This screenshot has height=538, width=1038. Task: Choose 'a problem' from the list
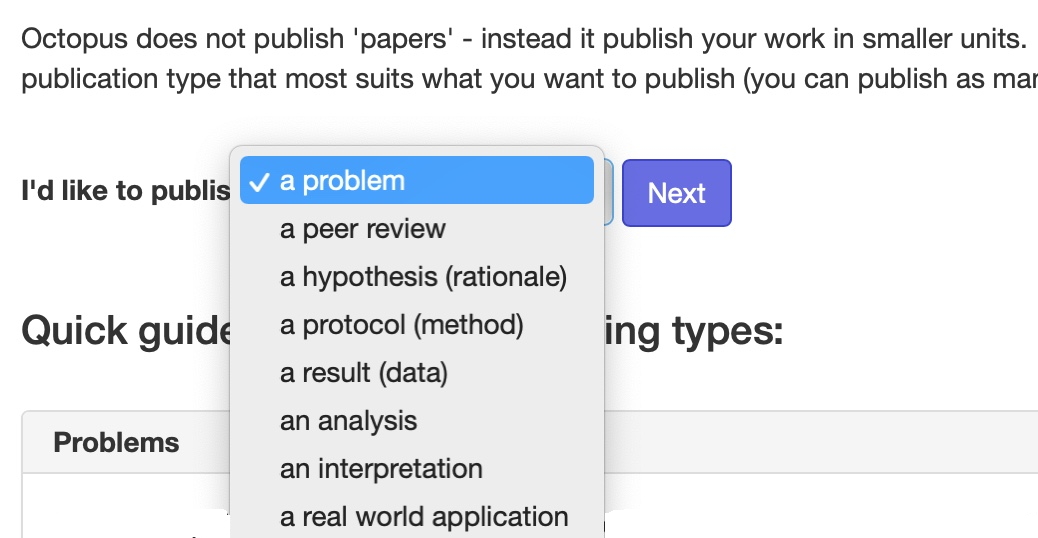pyautogui.click(x=342, y=182)
